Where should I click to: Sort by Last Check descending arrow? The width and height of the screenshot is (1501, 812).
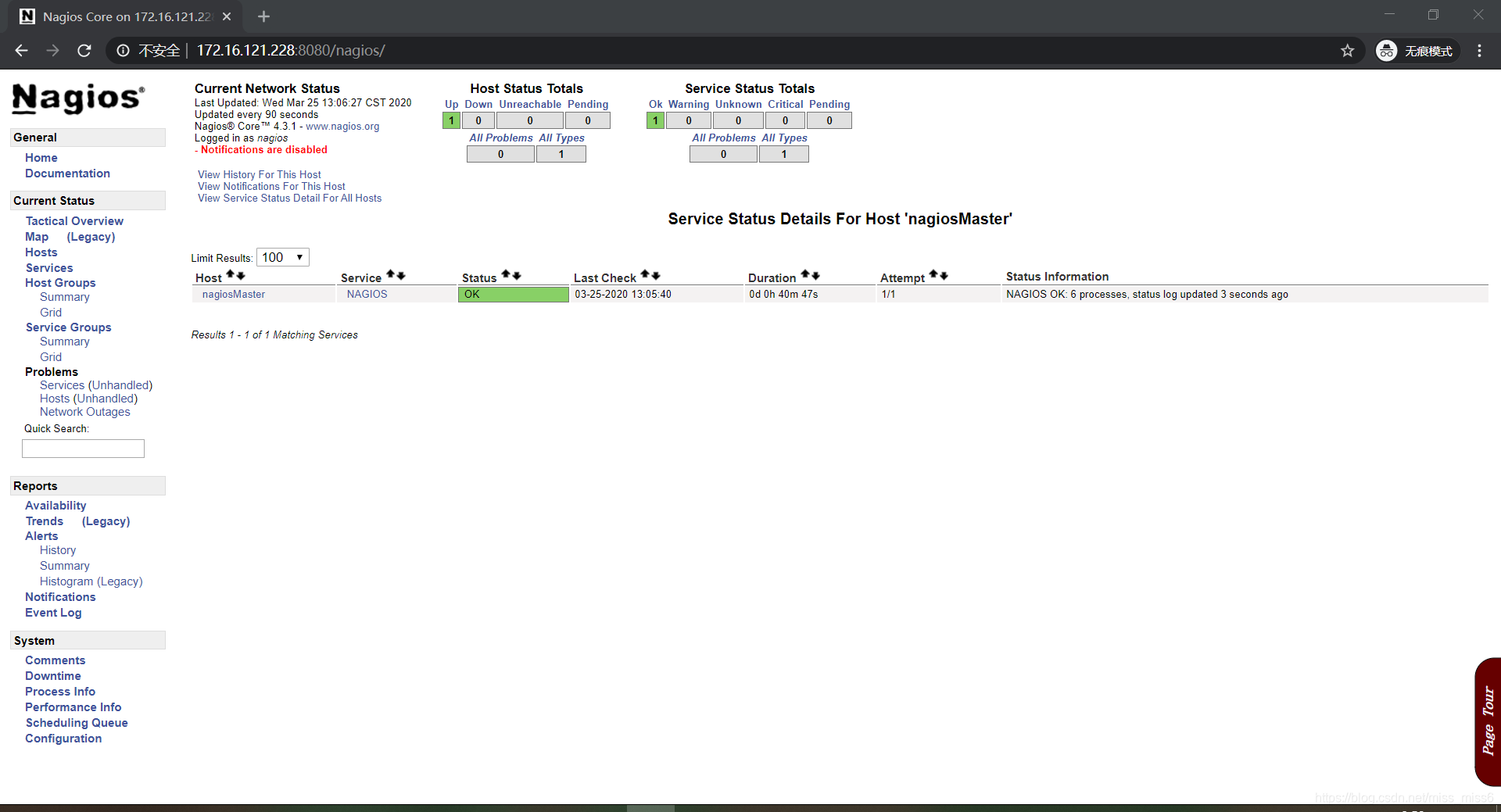click(655, 276)
